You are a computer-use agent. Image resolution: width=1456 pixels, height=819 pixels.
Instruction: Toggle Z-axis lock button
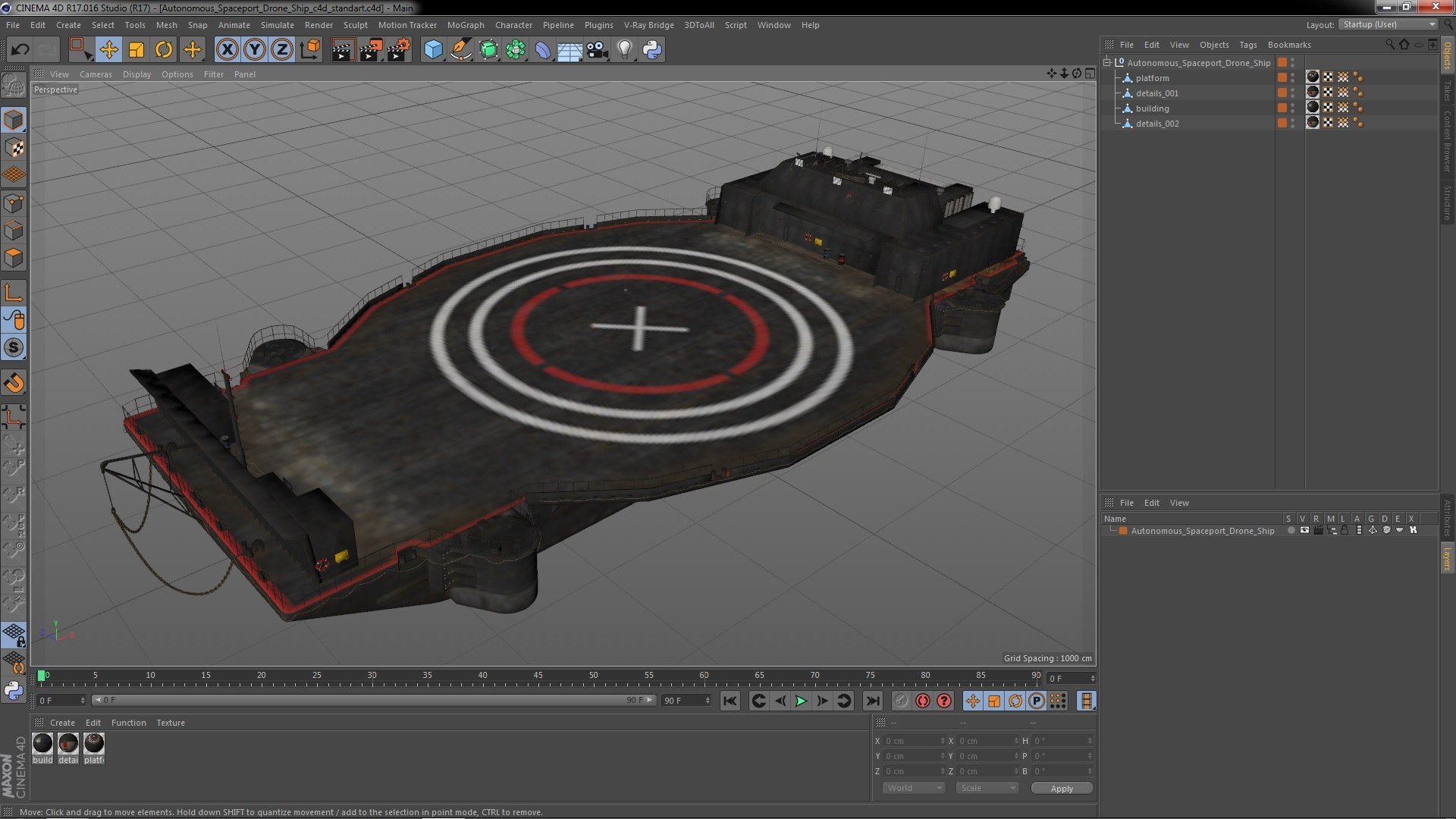coord(282,50)
